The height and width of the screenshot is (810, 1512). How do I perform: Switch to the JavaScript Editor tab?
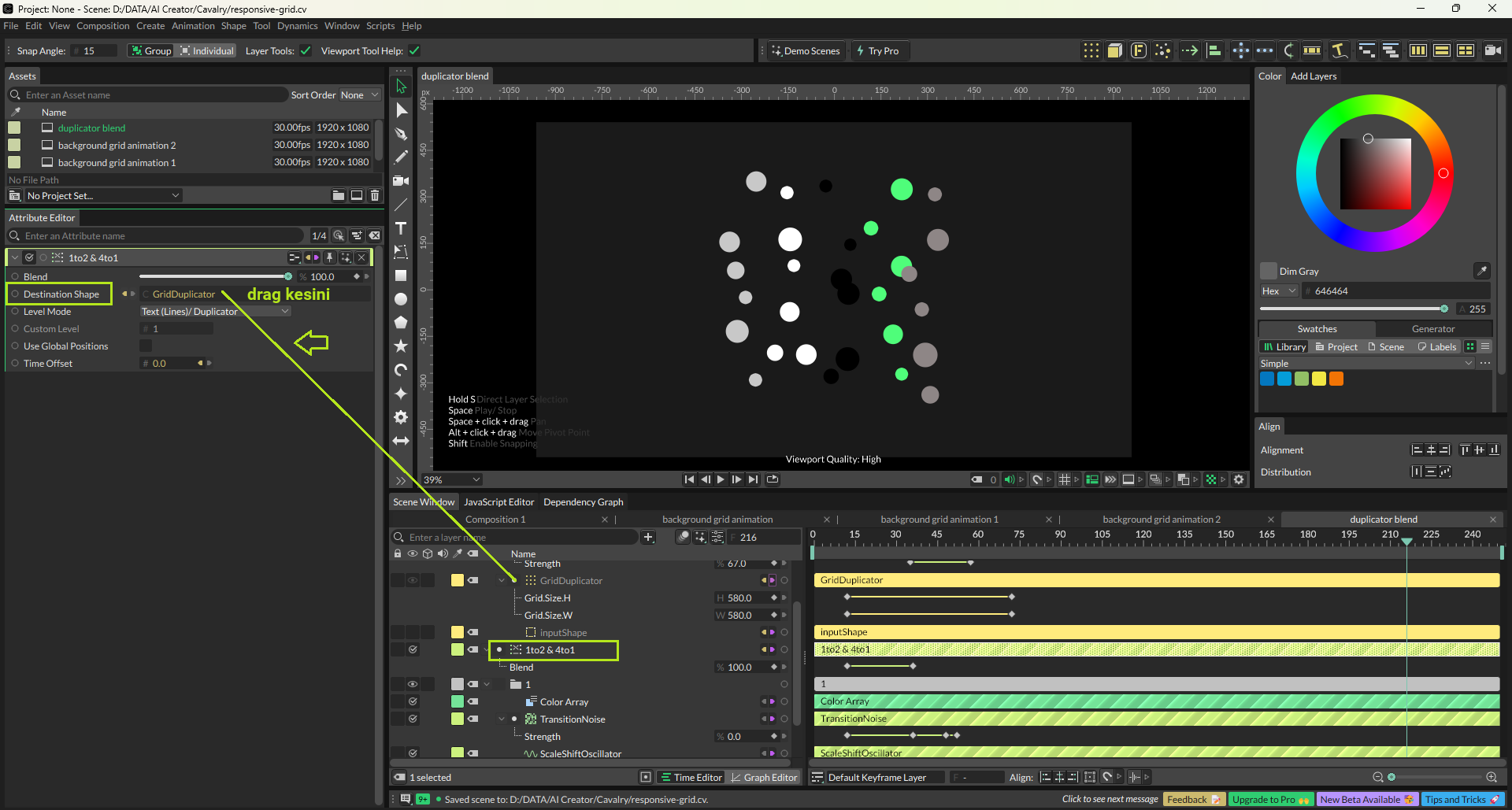[498, 502]
